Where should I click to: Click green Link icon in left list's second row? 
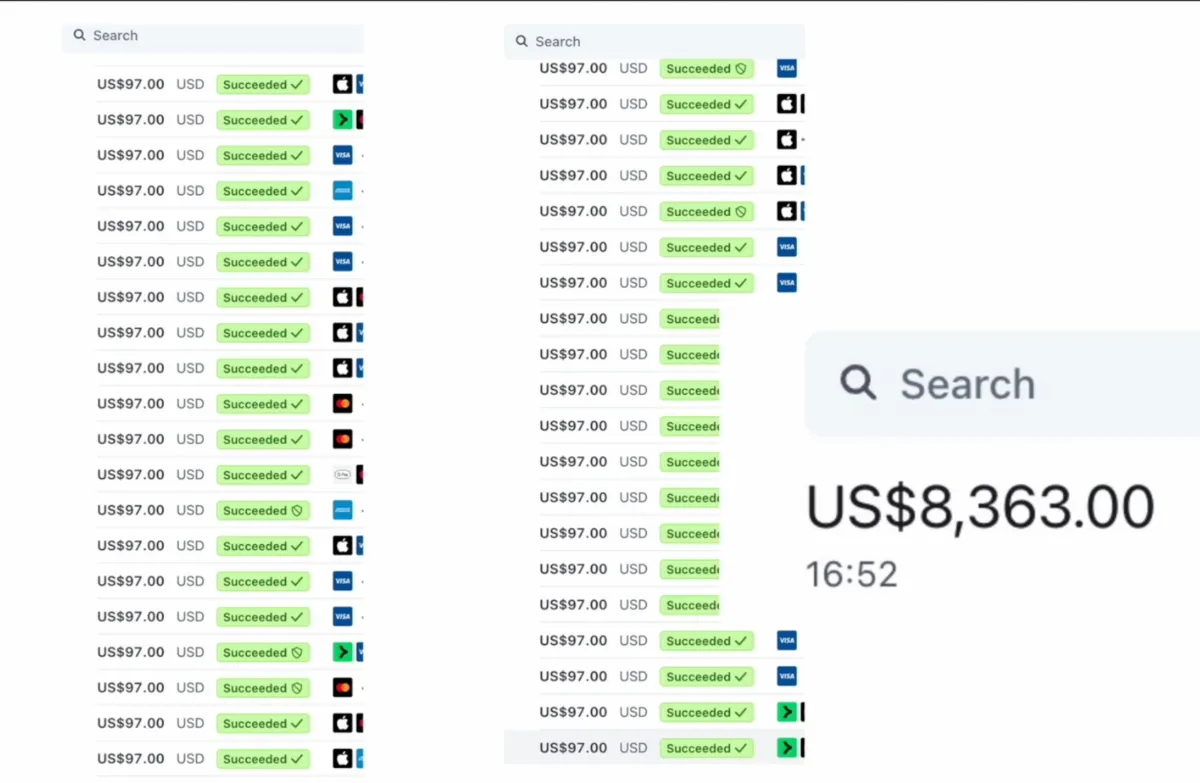(342, 120)
